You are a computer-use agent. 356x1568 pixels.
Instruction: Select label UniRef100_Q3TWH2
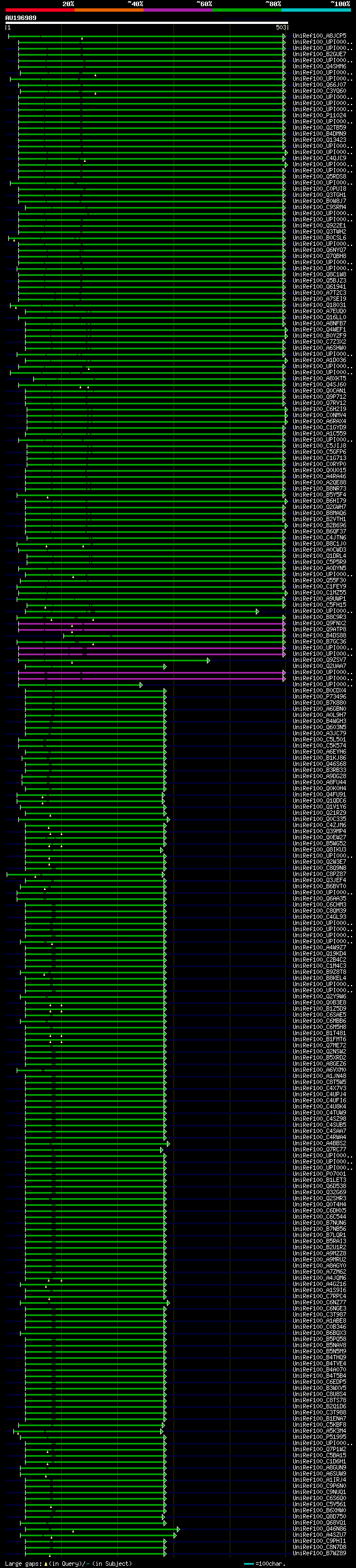pos(319,231)
